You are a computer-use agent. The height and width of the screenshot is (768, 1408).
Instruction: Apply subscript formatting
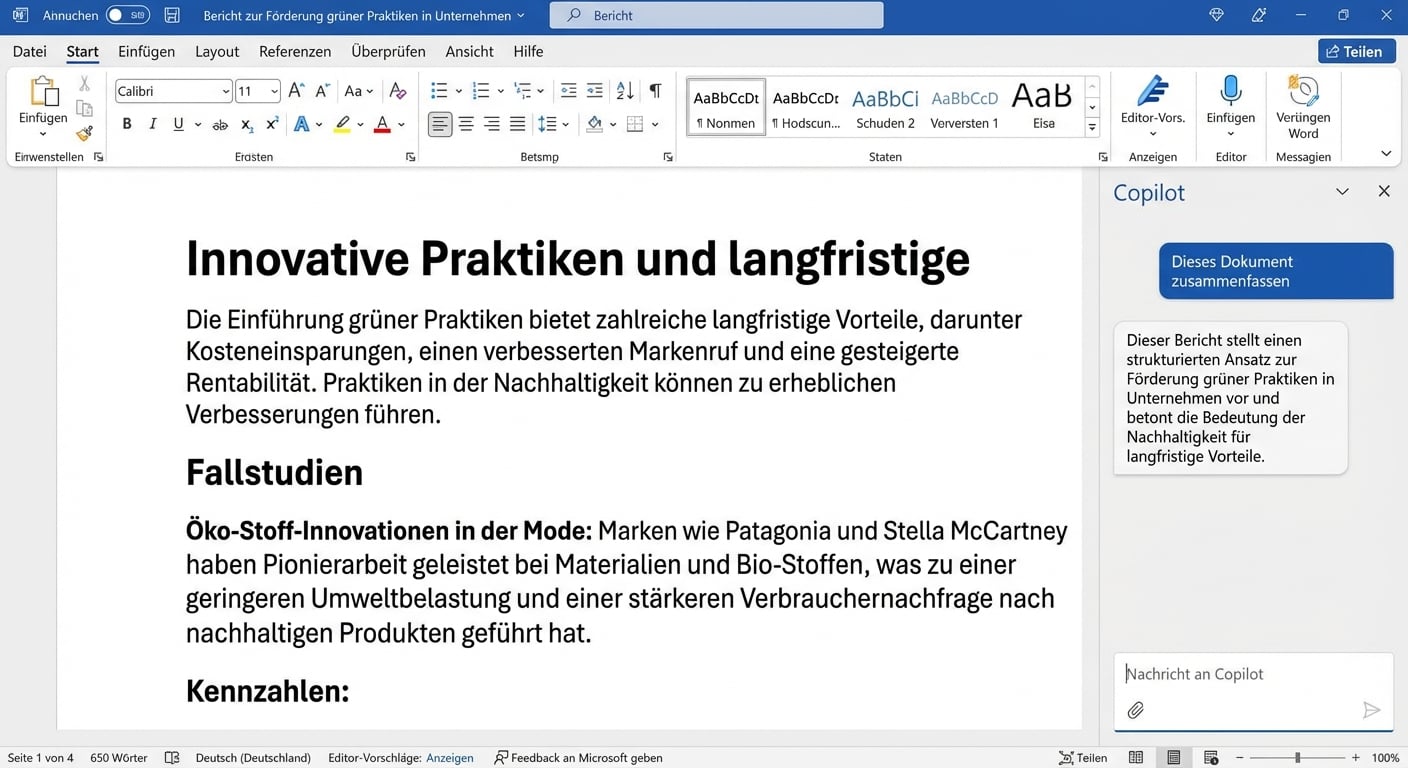click(x=246, y=125)
